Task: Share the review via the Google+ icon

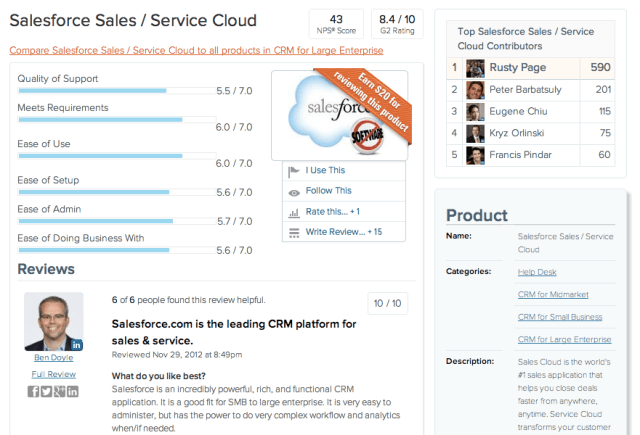Action: pyautogui.click(x=60, y=391)
